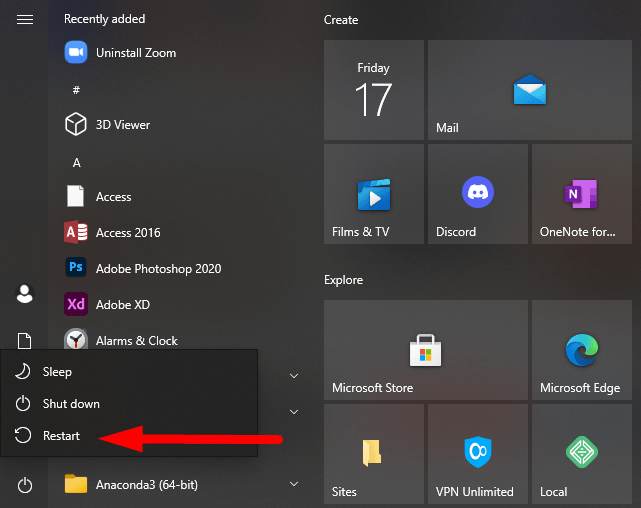Click the Adobe Photoshop 2020 label
The width and height of the screenshot is (641, 508).
[x=159, y=269]
